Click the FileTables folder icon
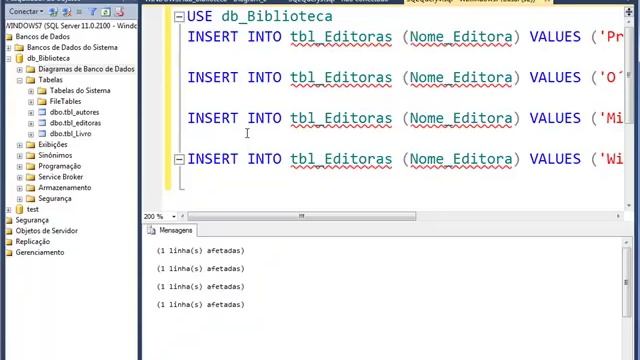 42,101
